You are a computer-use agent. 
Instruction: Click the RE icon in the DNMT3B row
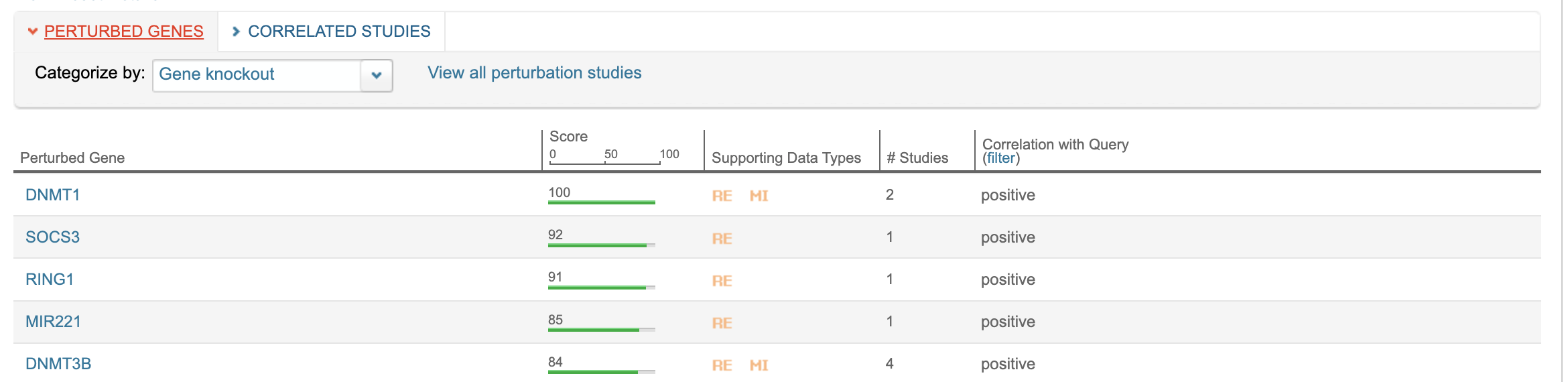[x=722, y=365]
